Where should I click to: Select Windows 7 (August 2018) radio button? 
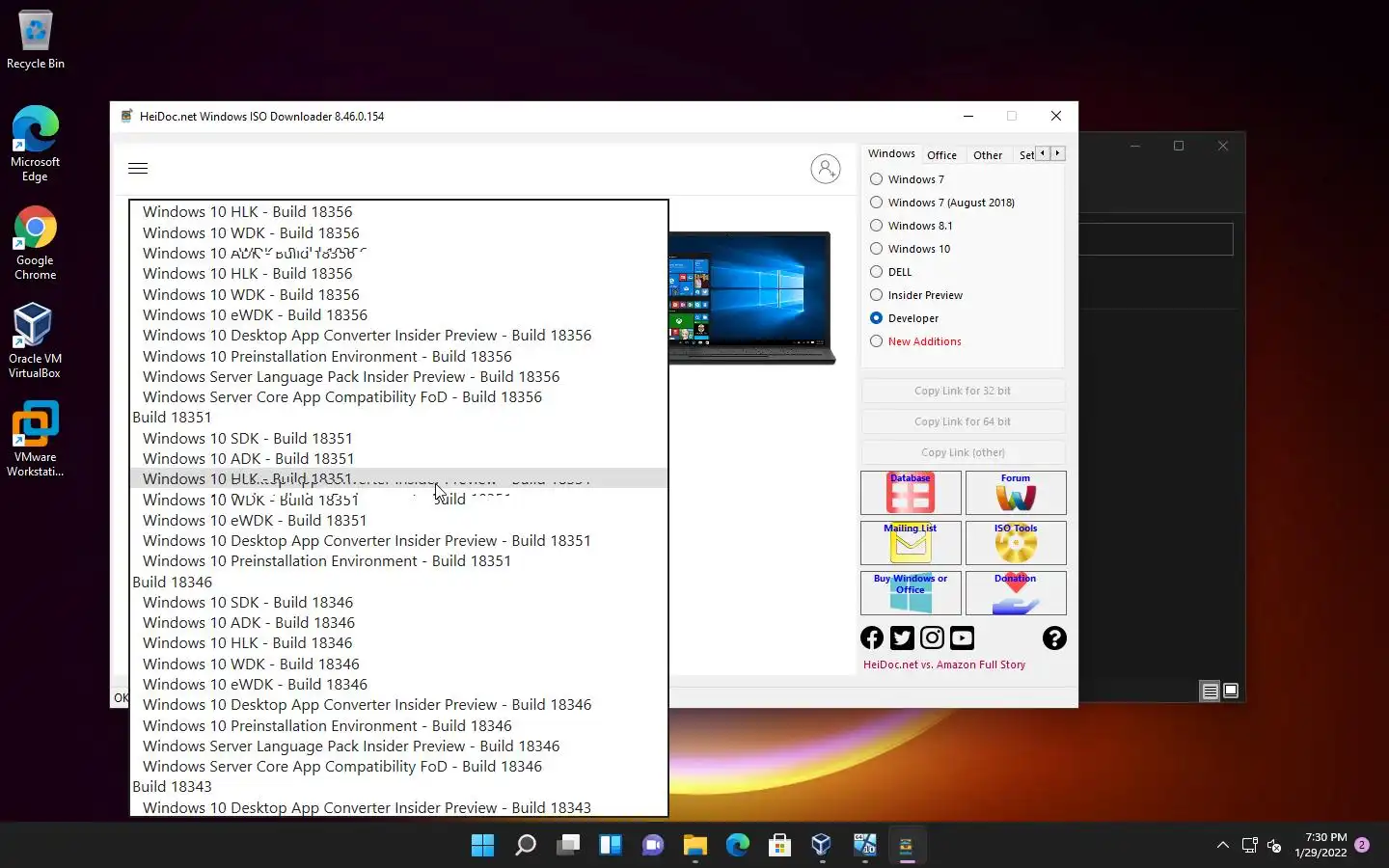pyautogui.click(x=876, y=203)
